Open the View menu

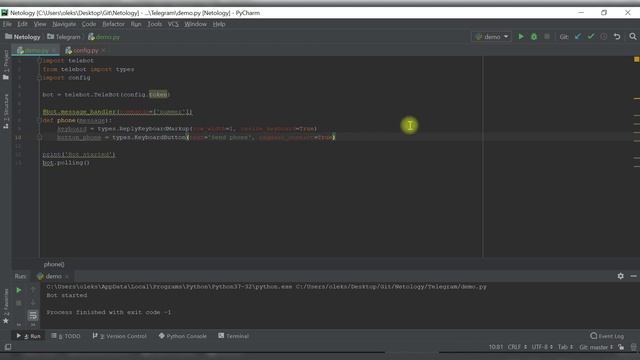click(x=40, y=24)
